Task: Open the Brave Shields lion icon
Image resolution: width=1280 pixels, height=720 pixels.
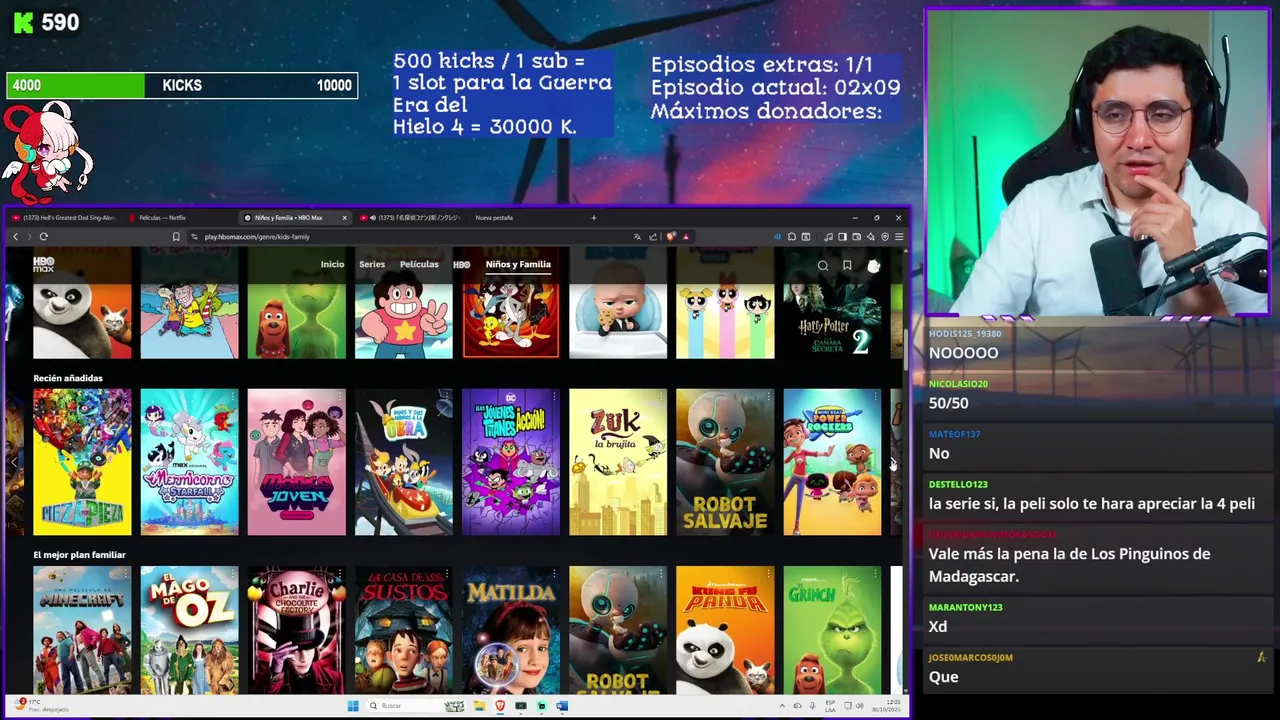Action: [x=671, y=237]
